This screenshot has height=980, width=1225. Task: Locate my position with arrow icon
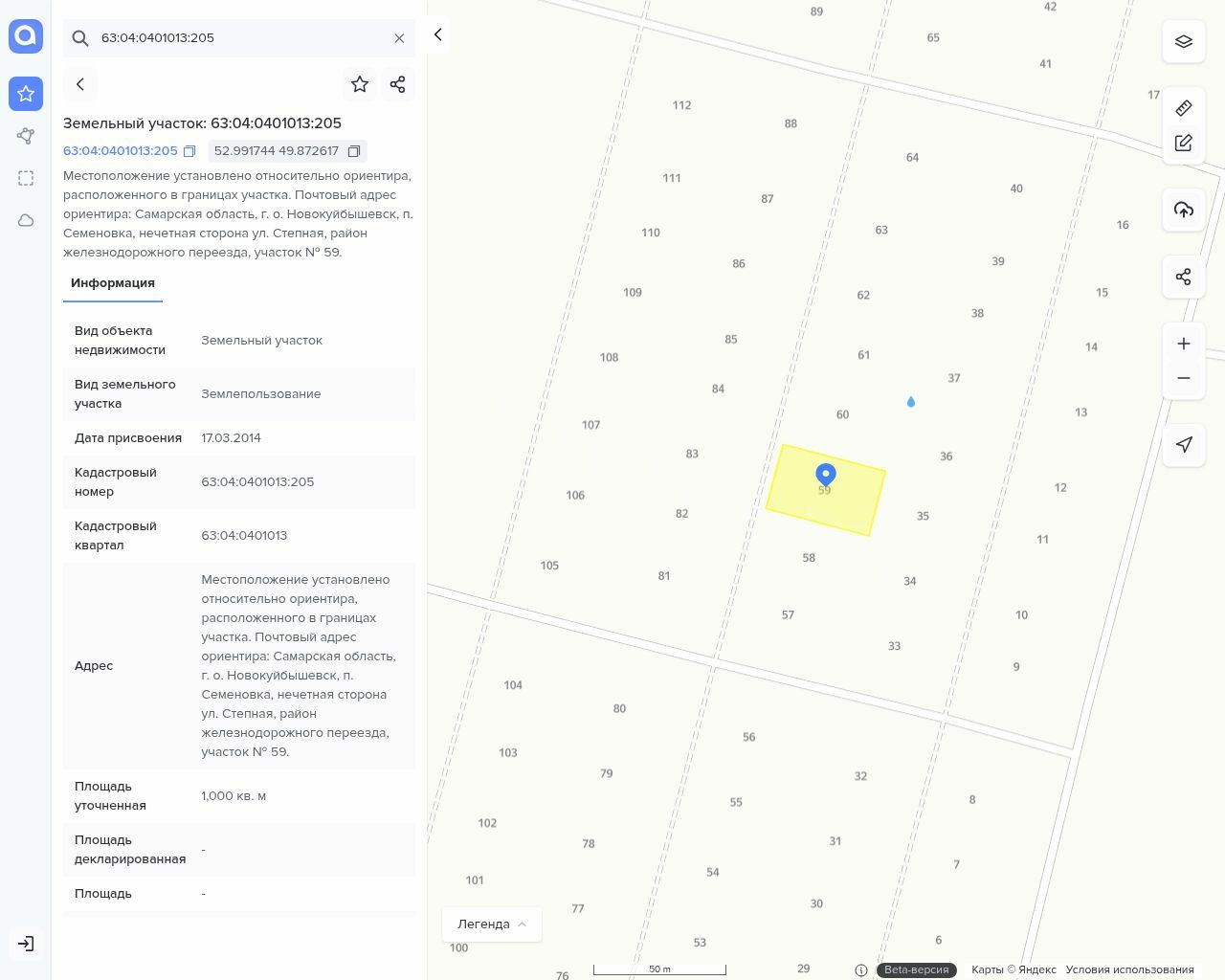click(1183, 444)
